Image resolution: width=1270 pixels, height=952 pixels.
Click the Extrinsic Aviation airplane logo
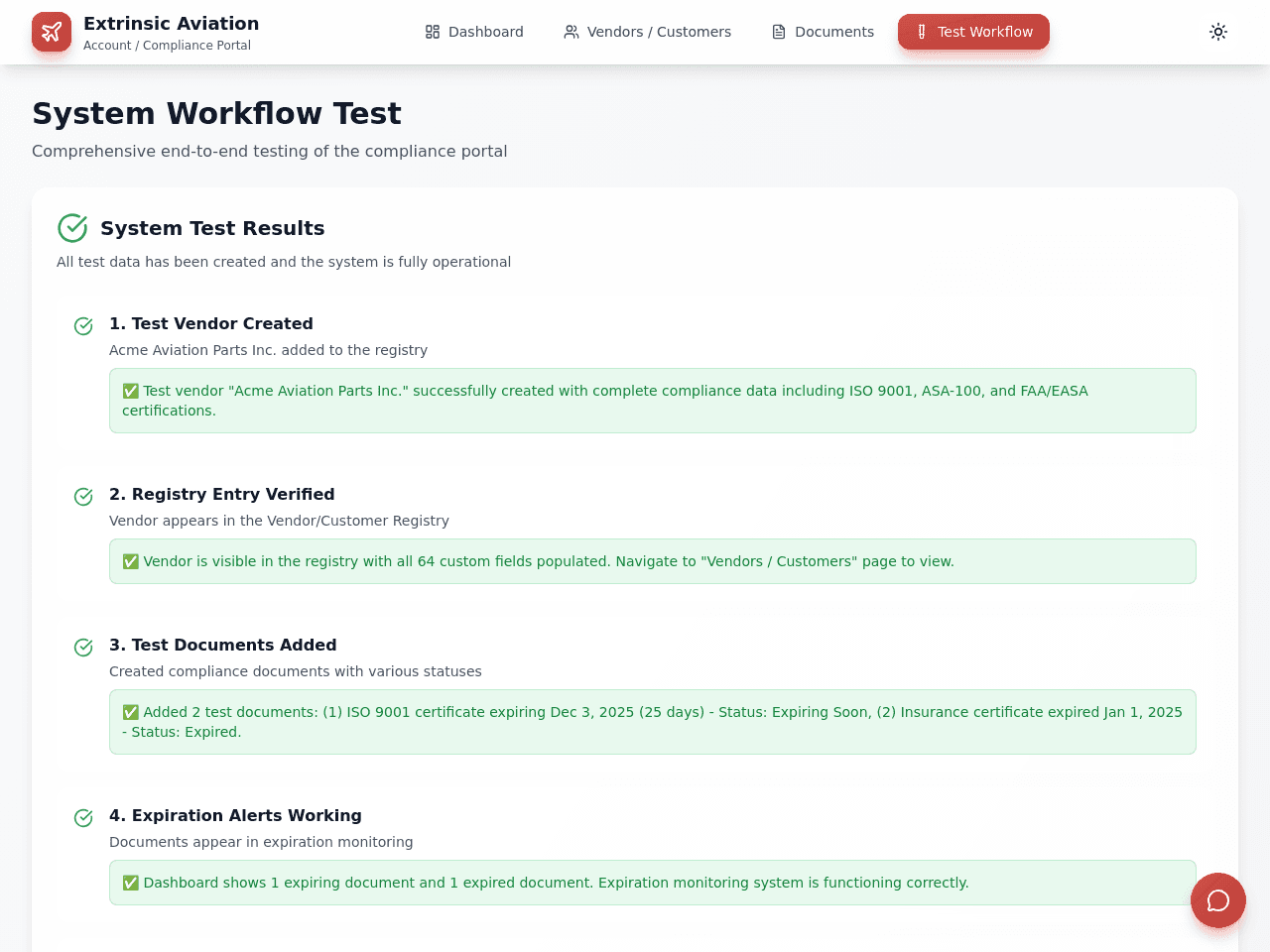(x=52, y=32)
